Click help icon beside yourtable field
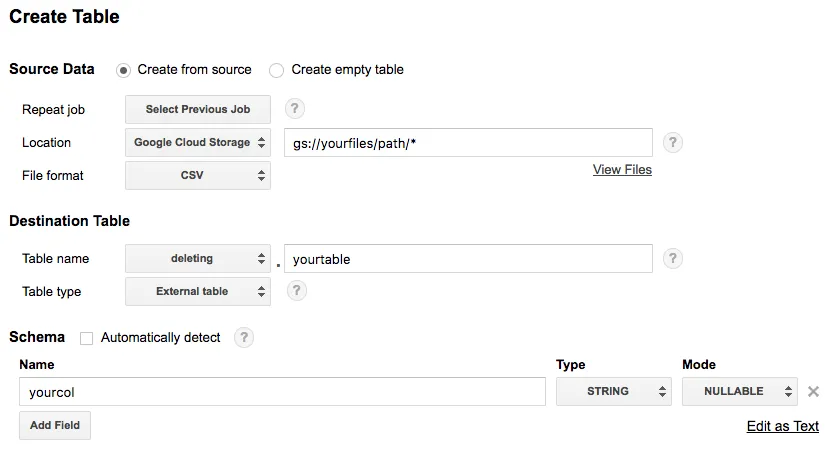Screen dimensions: 837x460 [673, 258]
